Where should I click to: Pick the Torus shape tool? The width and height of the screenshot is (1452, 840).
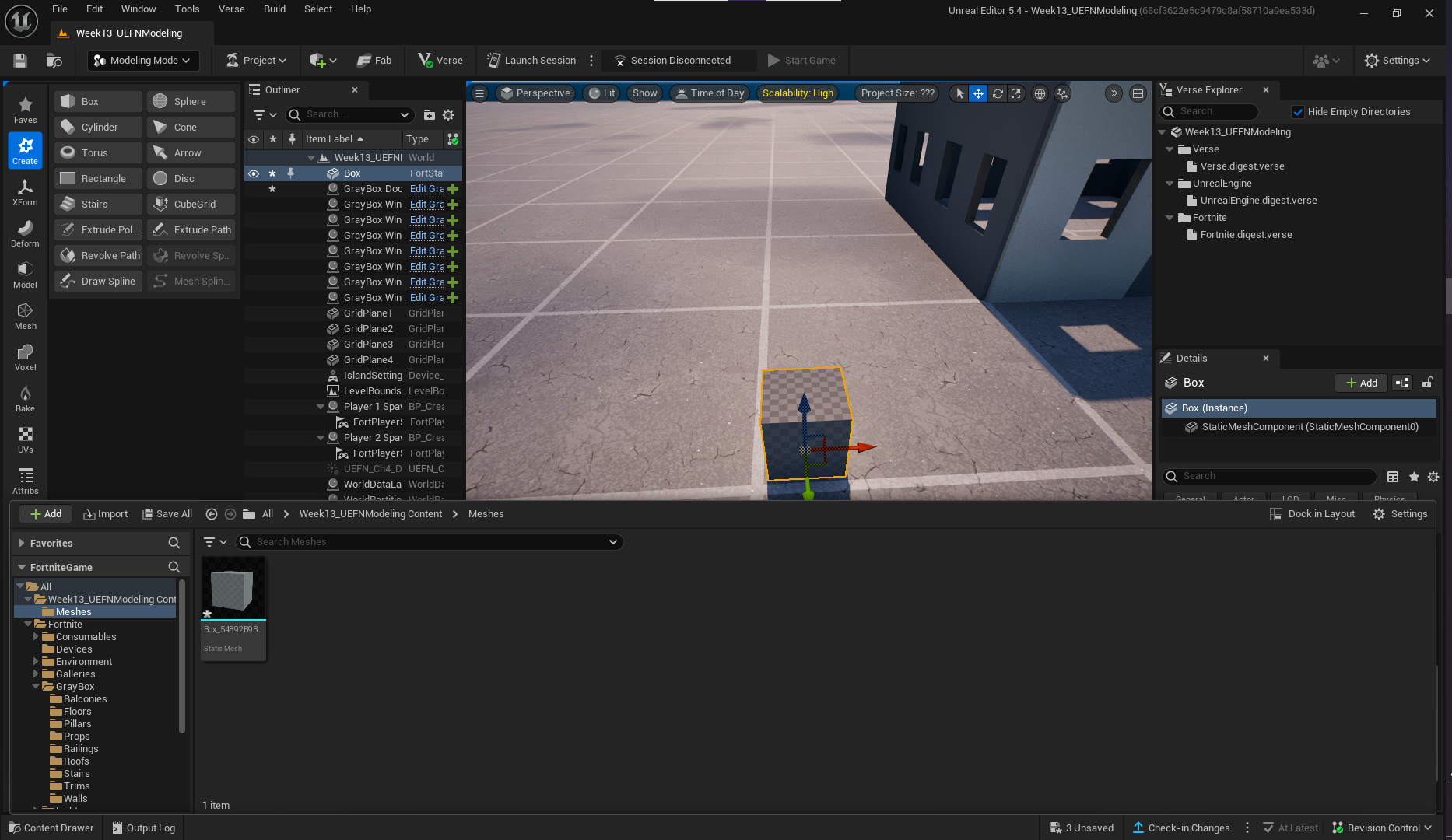[98, 152]
